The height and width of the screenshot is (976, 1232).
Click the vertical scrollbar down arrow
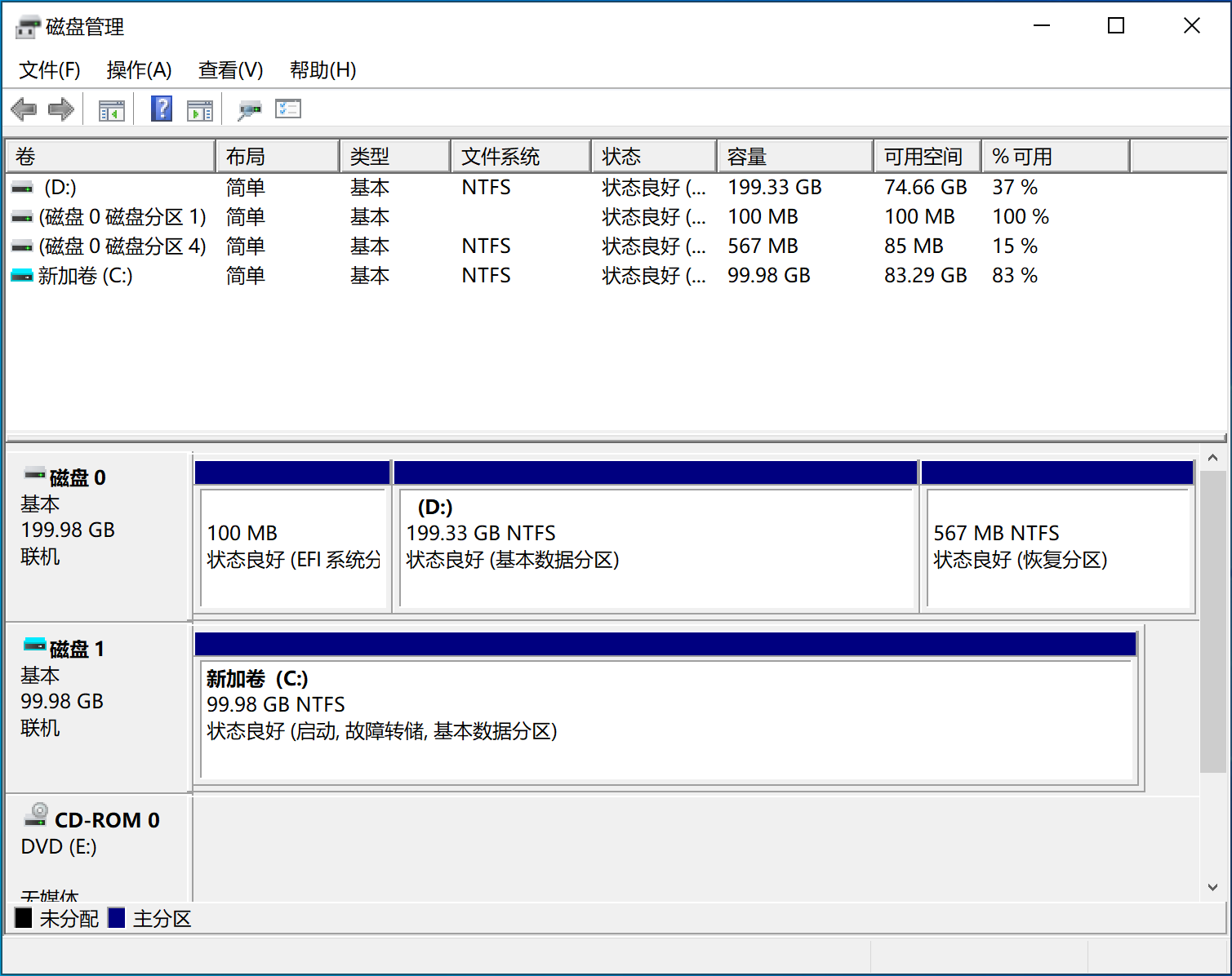1212,885
